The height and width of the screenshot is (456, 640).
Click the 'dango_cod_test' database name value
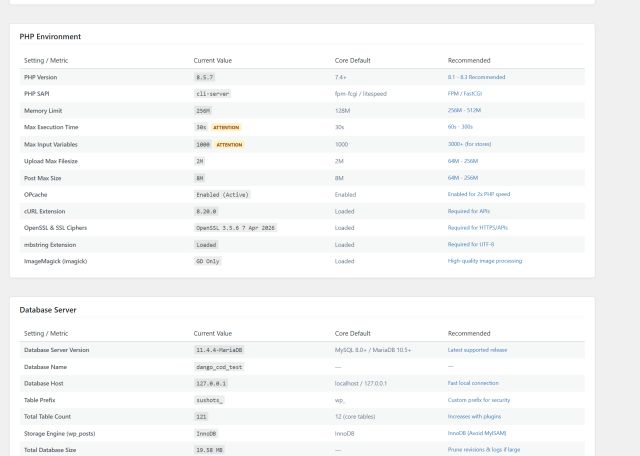click(219, 367)
